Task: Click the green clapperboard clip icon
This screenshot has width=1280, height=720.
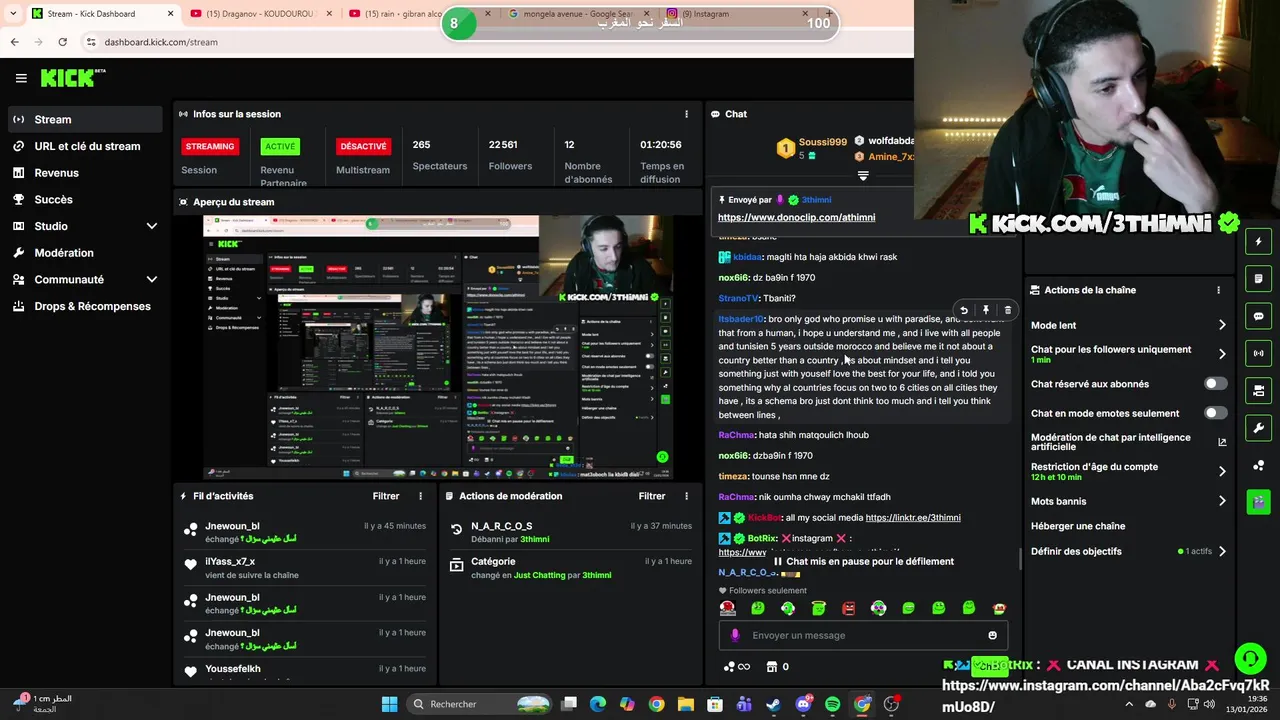Action: 1258,502
